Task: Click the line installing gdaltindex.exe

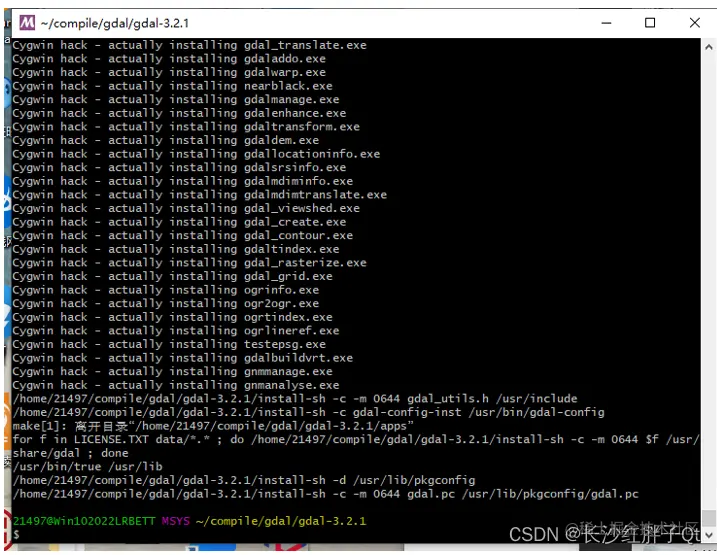Action: tap(176, 249)
